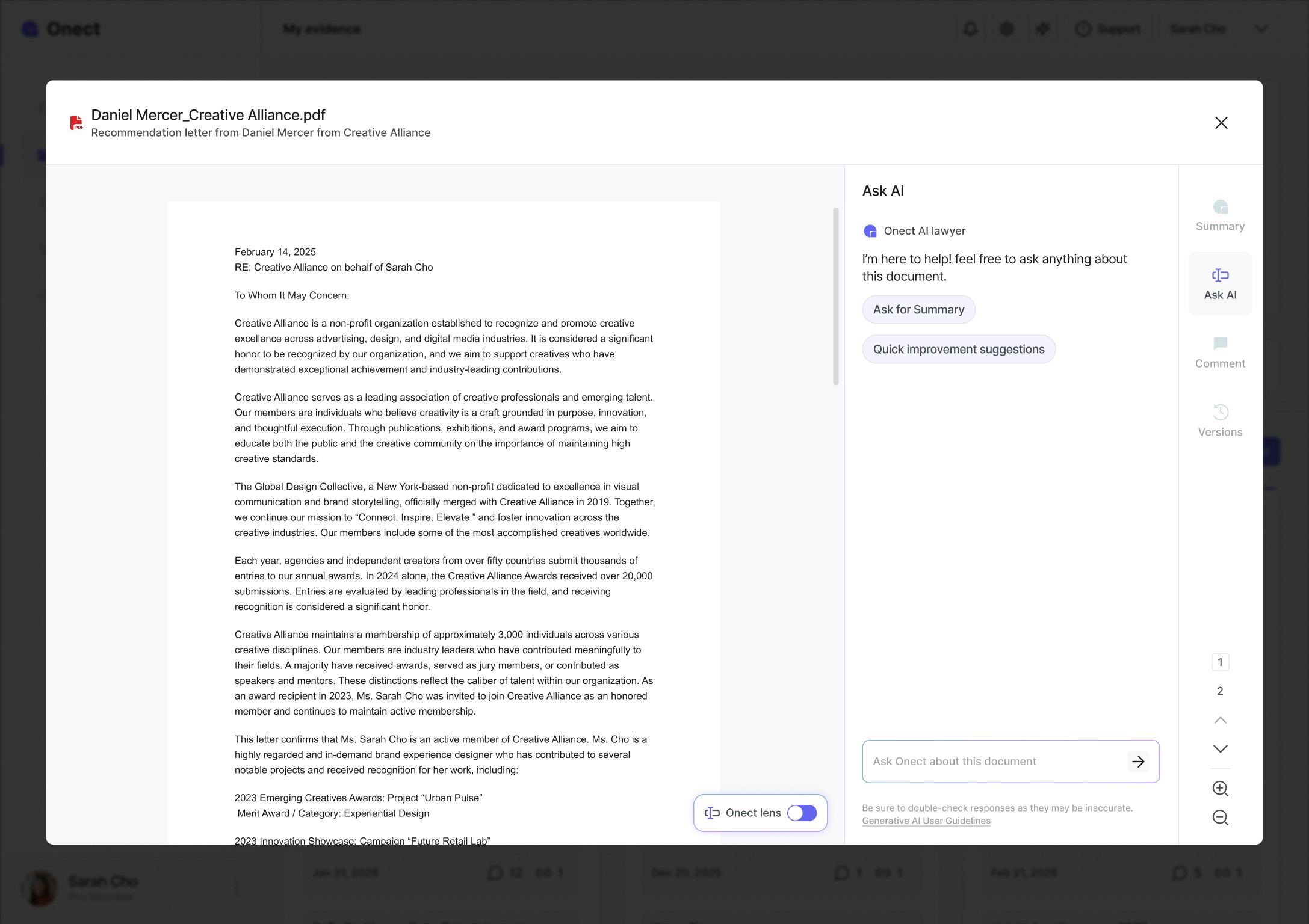1309x924 pixels.
Task: Close the document preview dialog
Action: coord(1221,123)
